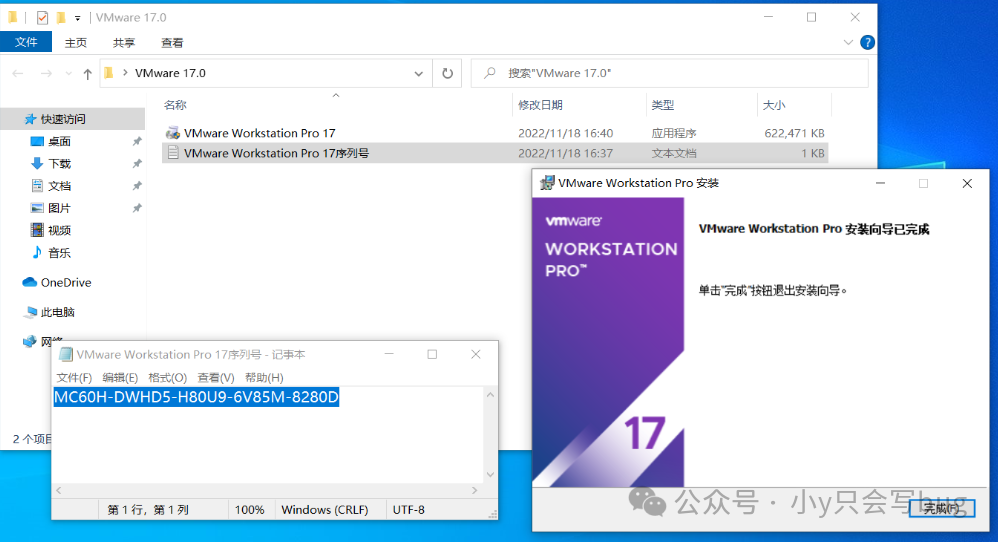Open Notepad 查看(V) menu

[216, 378]
